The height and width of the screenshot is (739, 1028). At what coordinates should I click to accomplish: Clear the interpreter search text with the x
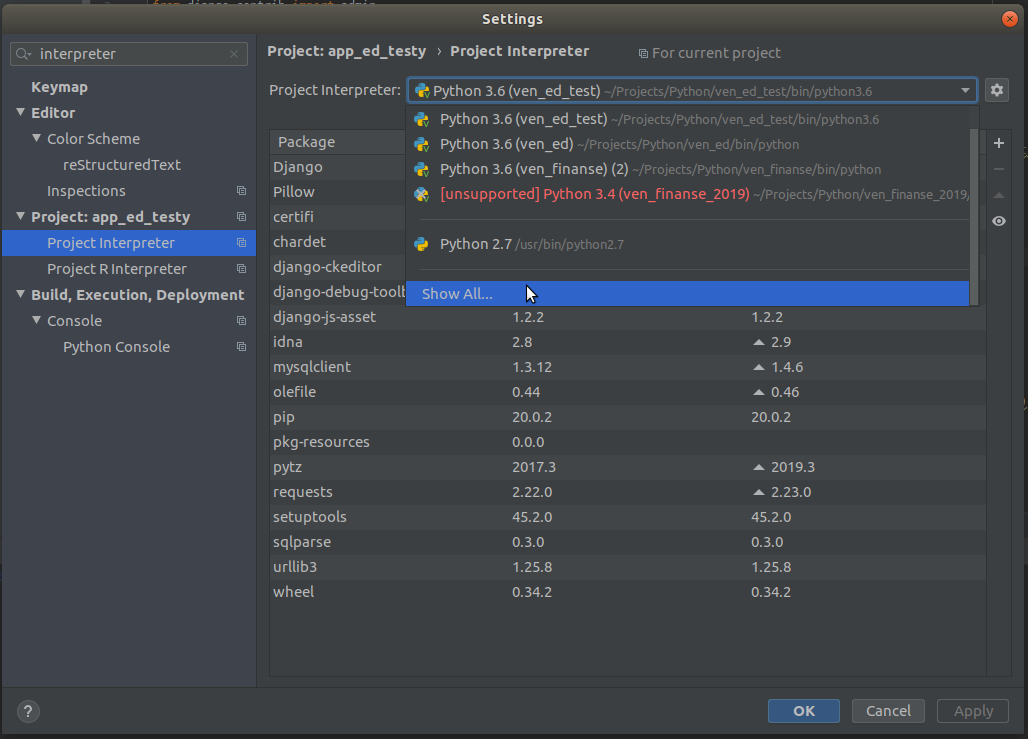[x=234, y=54]
